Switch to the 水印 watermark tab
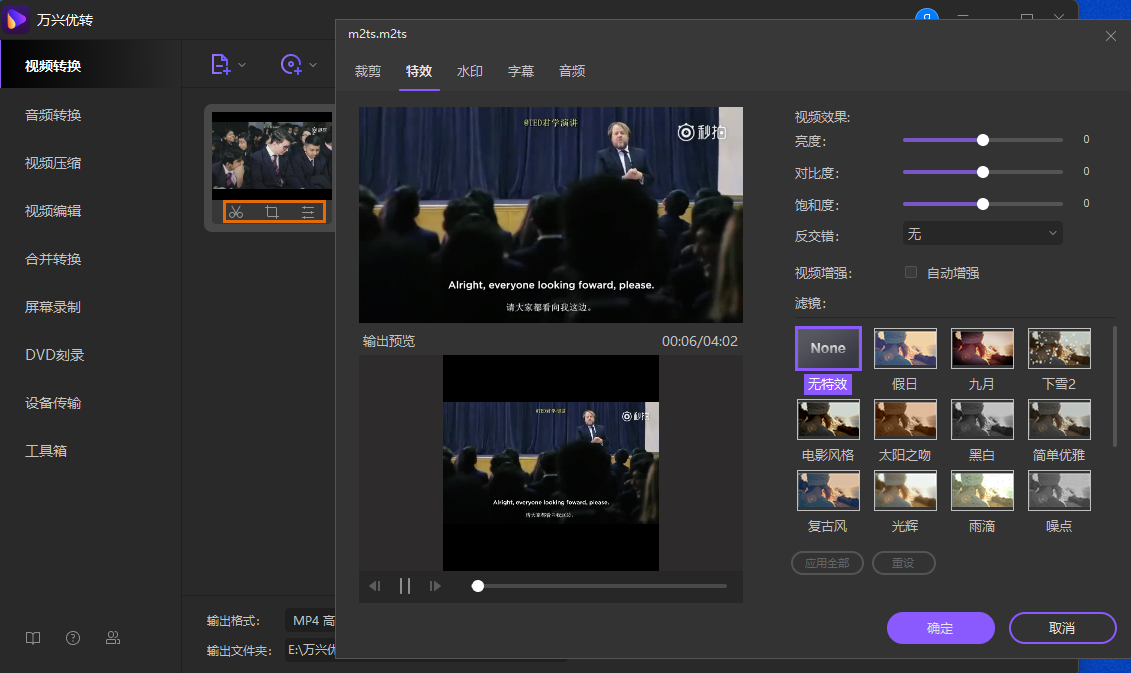Screen dimensions: 1131x673 [x=470, y=71]
